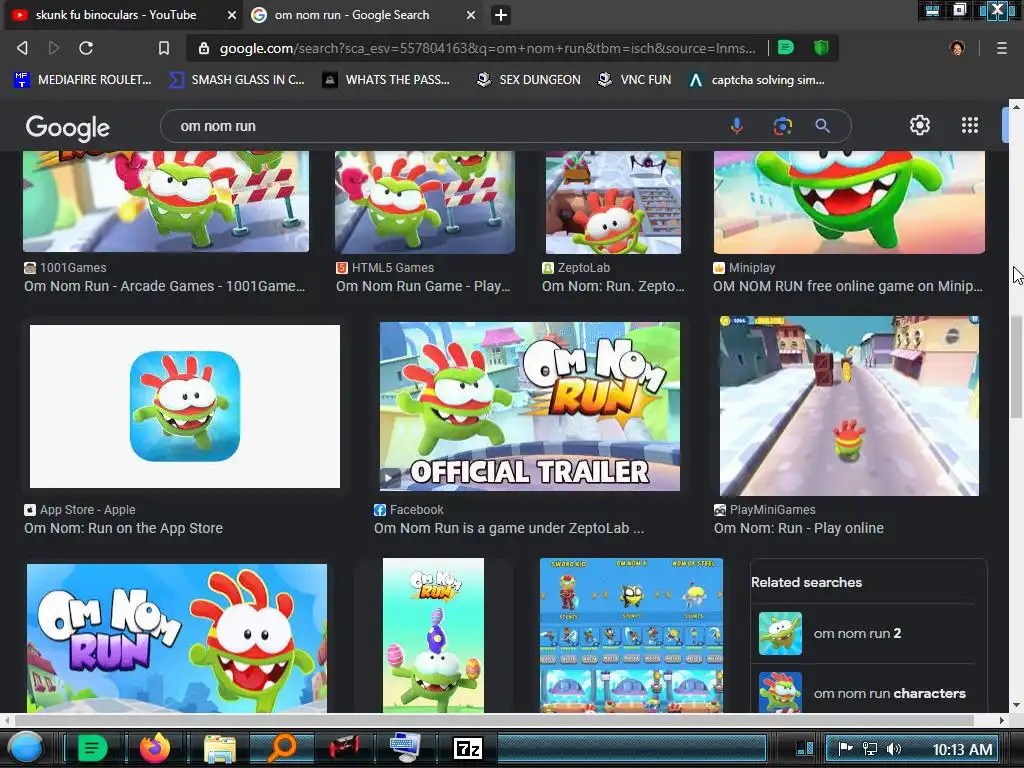Switch to the skunk fu binoculars YouTube tab
This screenshot has width=1024, height=768.
click(x=116, y=15)
